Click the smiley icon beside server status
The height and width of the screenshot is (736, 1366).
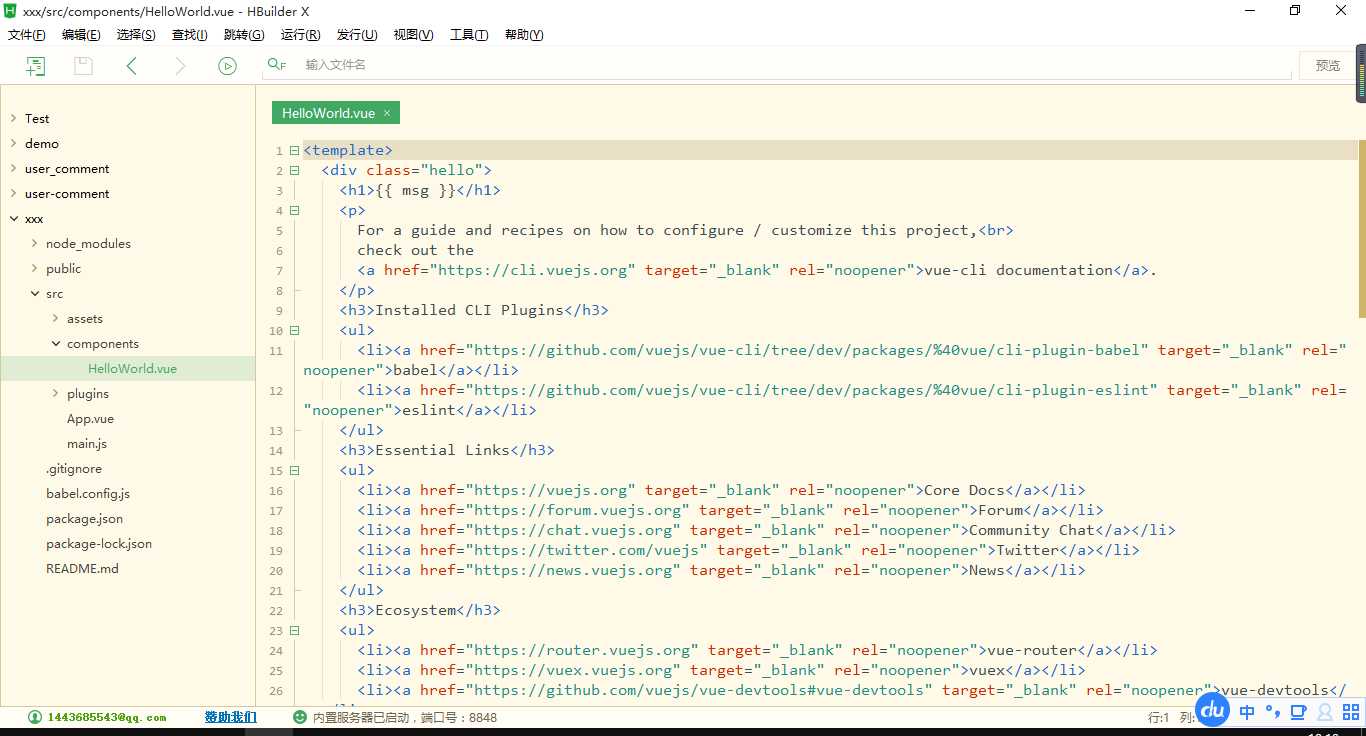pos(300,717)
